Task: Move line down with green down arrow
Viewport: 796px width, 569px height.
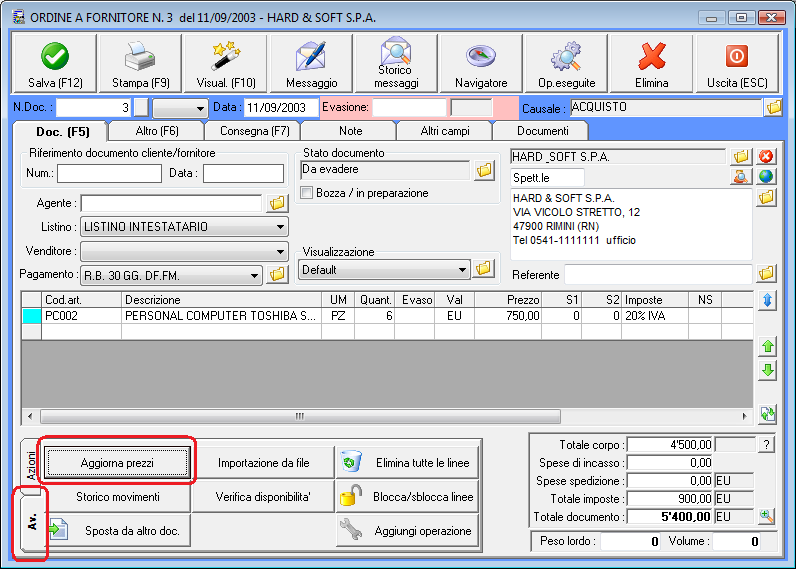Action: pyautogui.click(x=768, y=370)
